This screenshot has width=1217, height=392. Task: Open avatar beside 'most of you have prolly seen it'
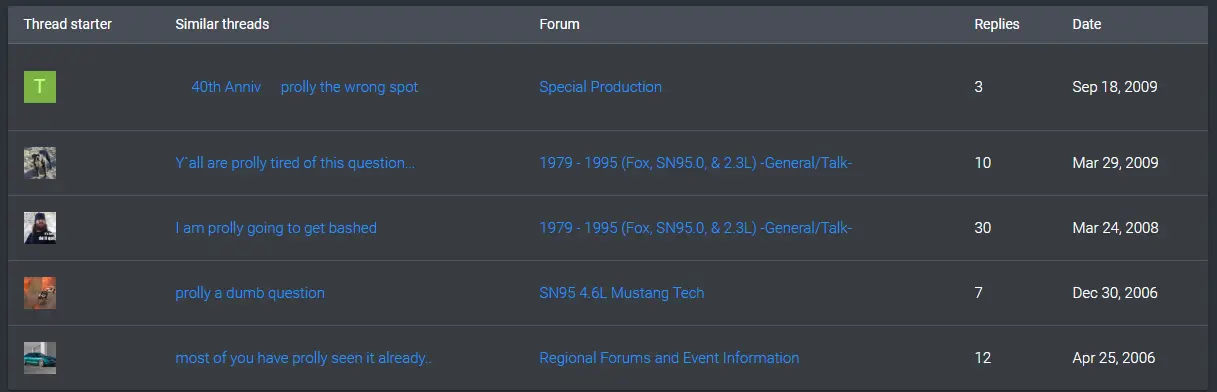(40, 358)
